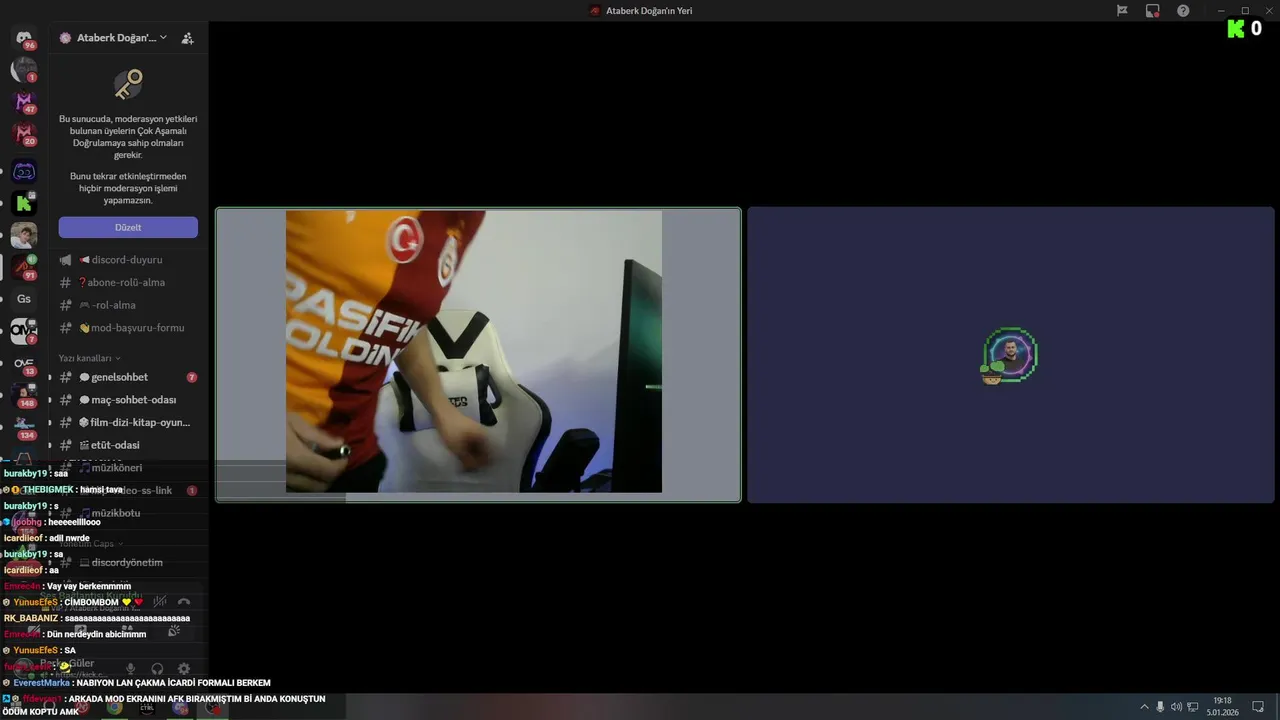Image resolution: width=1280 pixels, height=720 pixels.
Task: Collapse the Yönetim Caps category
Action: coord(92,543)
